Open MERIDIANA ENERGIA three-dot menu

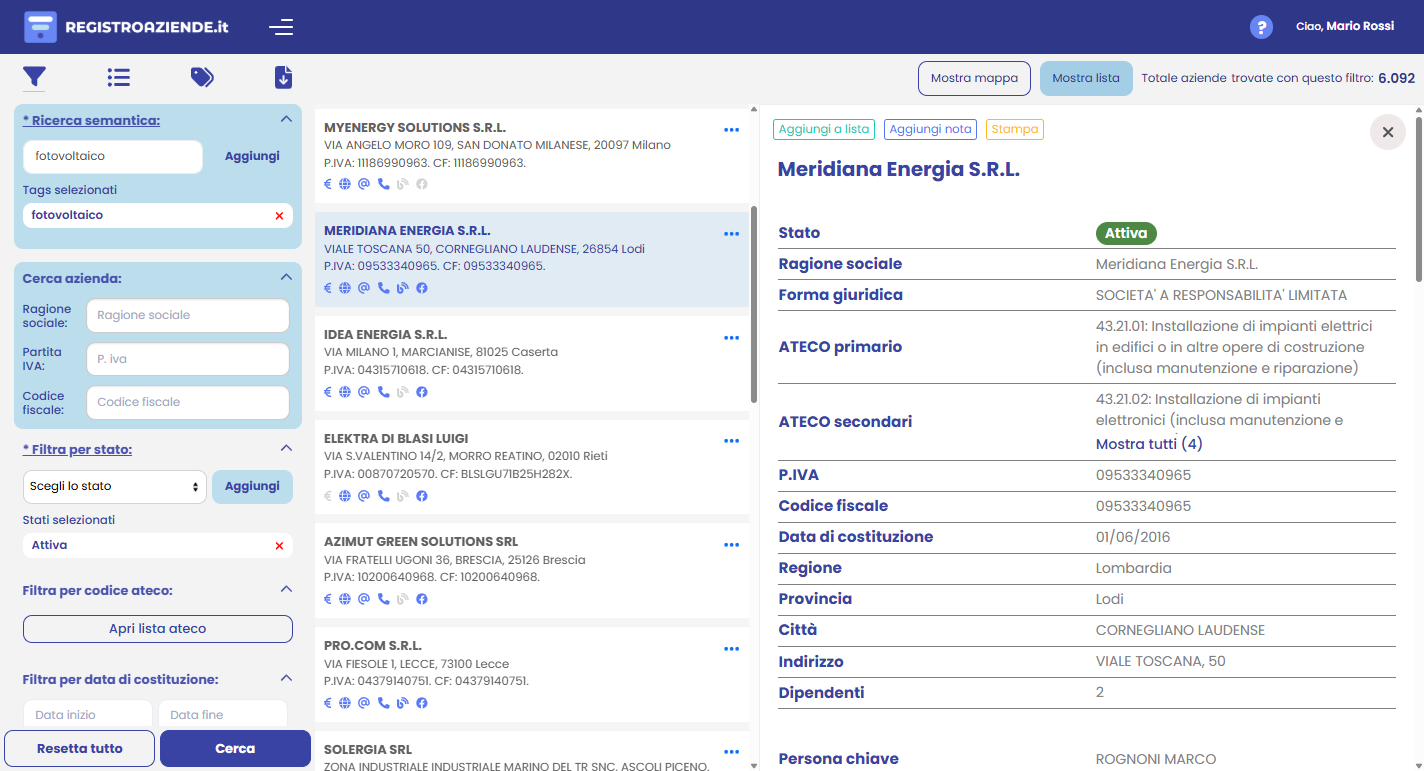pyautogui.click(x=731, y=234)
